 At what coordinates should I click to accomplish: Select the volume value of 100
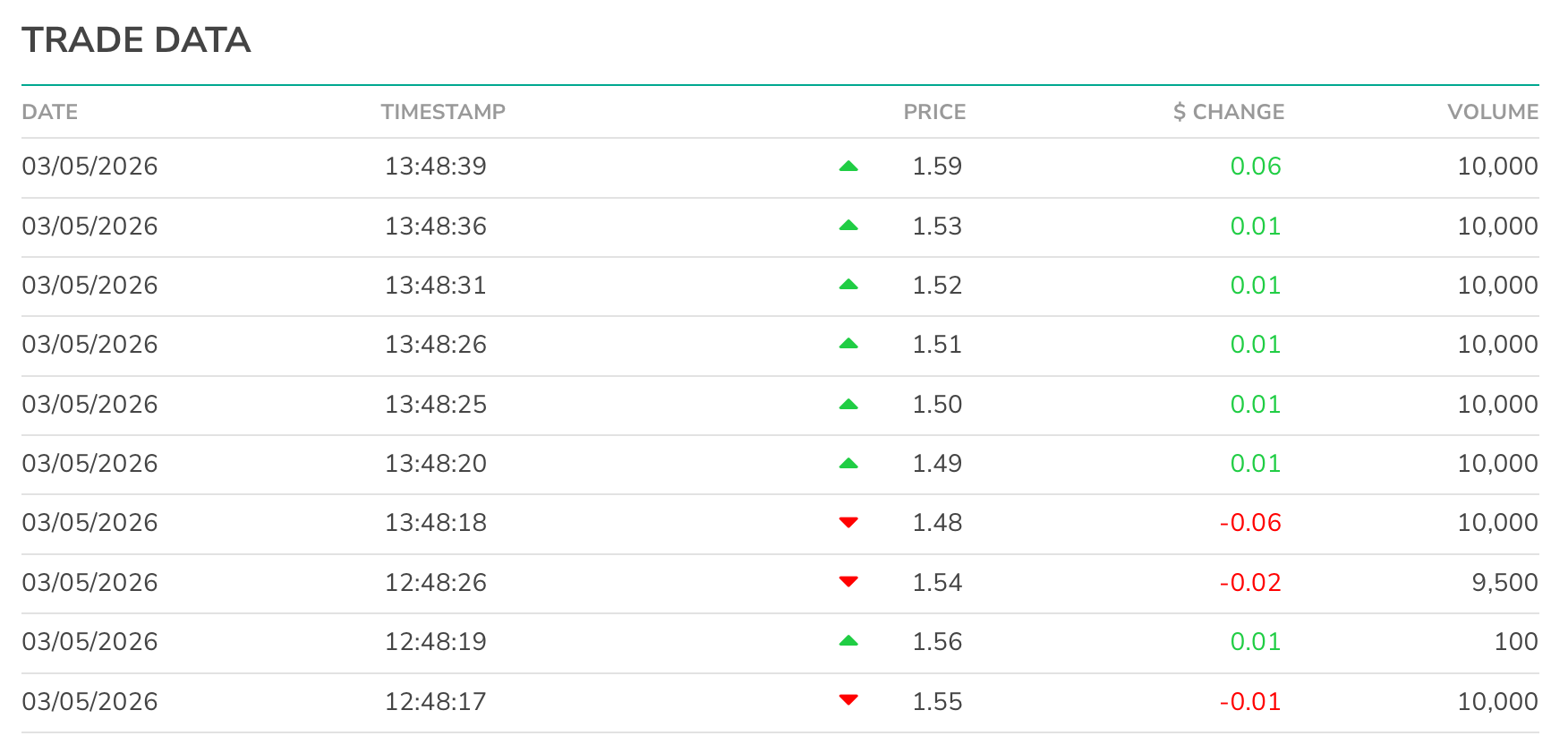click(1516, 642)
